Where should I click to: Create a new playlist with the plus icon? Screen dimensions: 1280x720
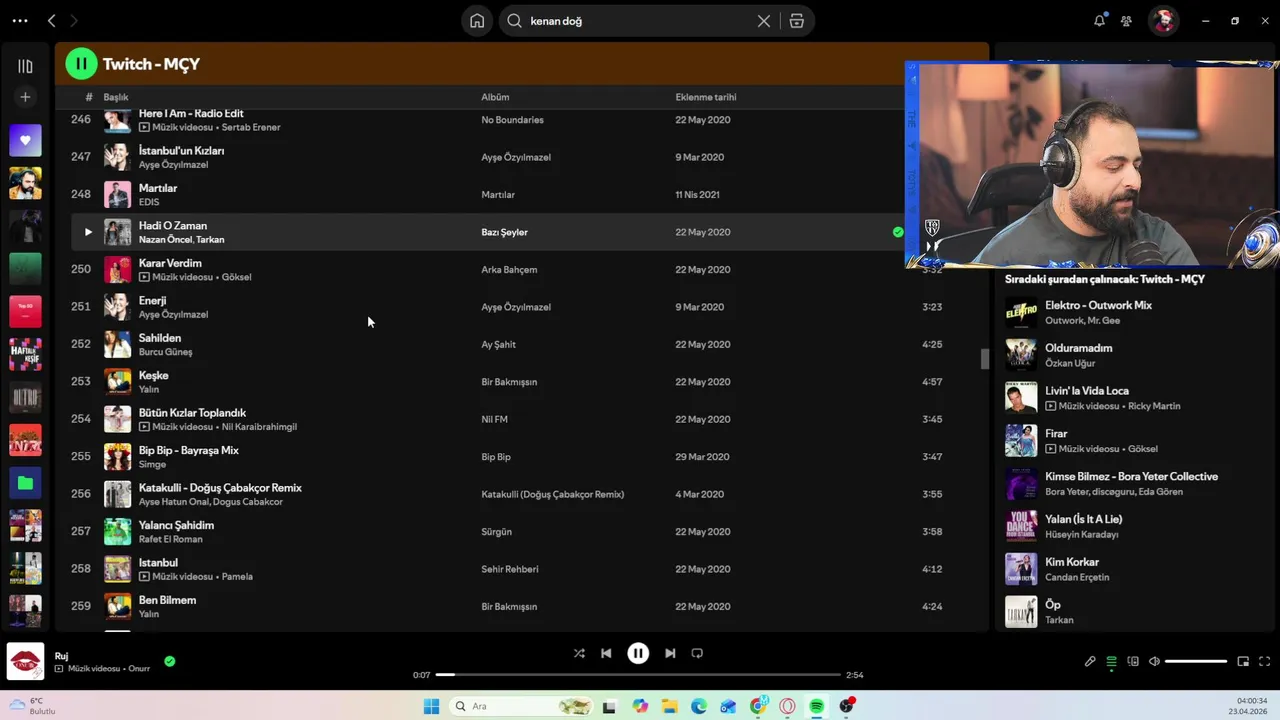[25, 97]
